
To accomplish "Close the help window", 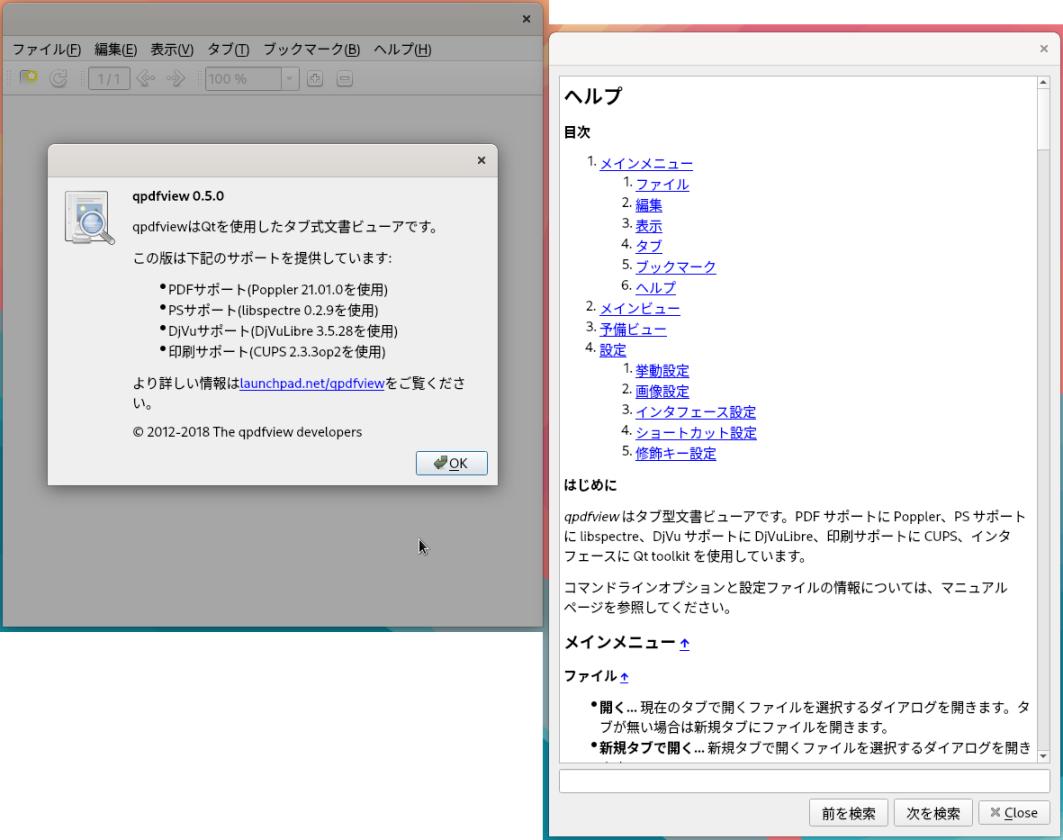I will point(1044,49).
